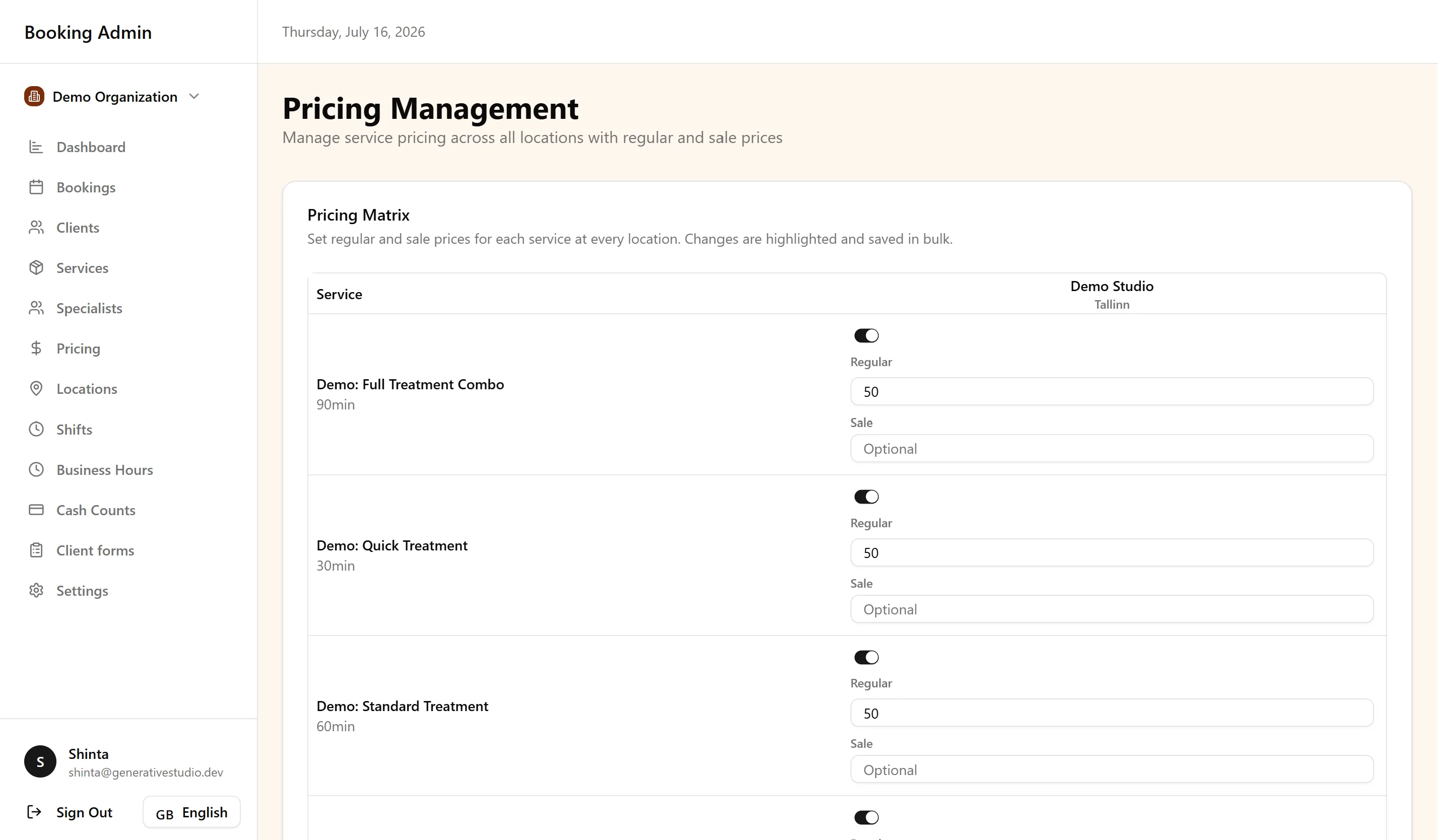This screenshot has width=1438, height=840.
Task: Click the Cash Counts card icon
Action: (36, 510)
